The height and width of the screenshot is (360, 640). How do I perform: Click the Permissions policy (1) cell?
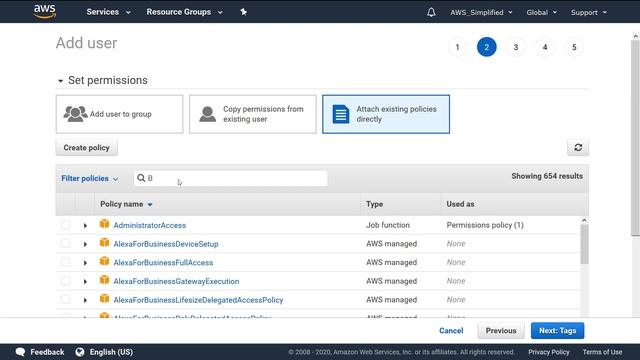click(485, 225)
